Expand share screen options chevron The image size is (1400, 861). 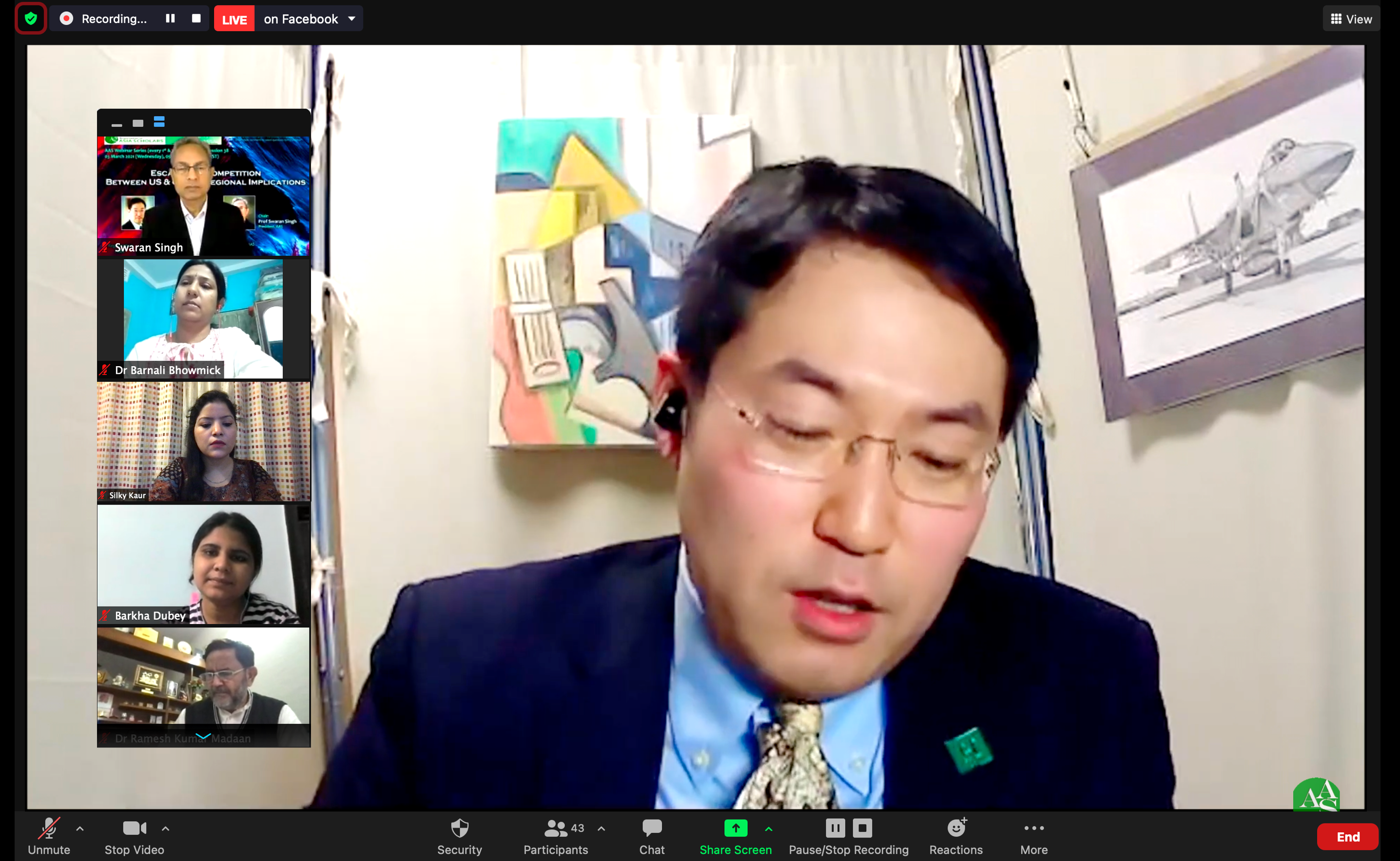769,829
